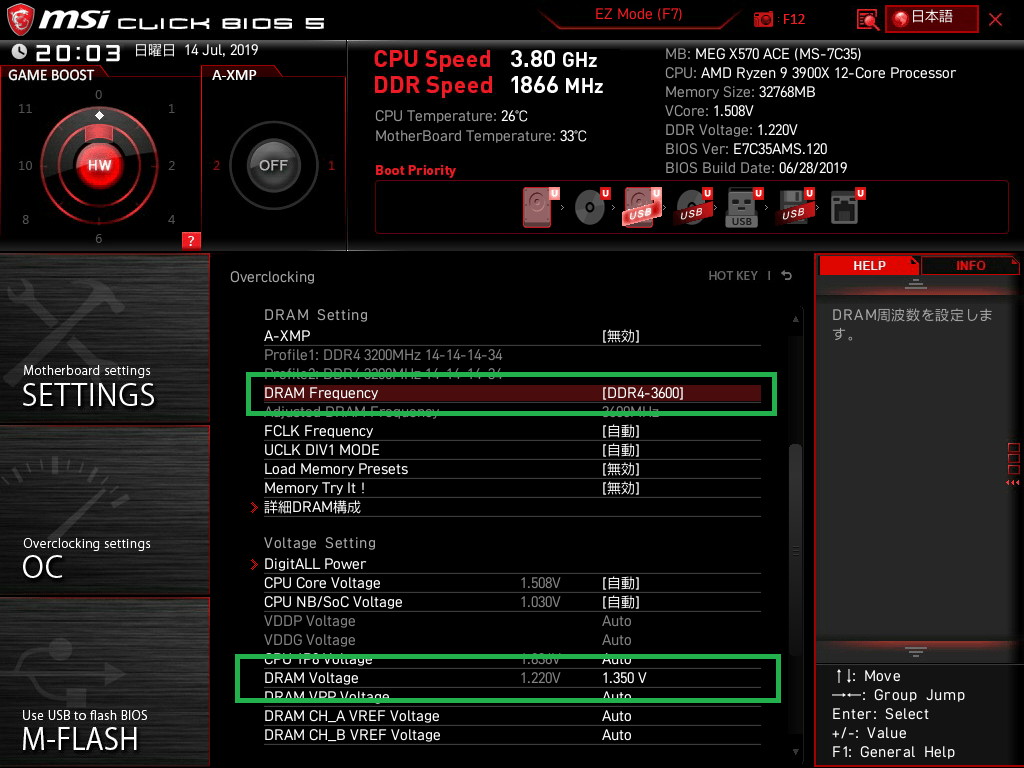Click the settings list scrollbar thumb

tap(795, 550)
